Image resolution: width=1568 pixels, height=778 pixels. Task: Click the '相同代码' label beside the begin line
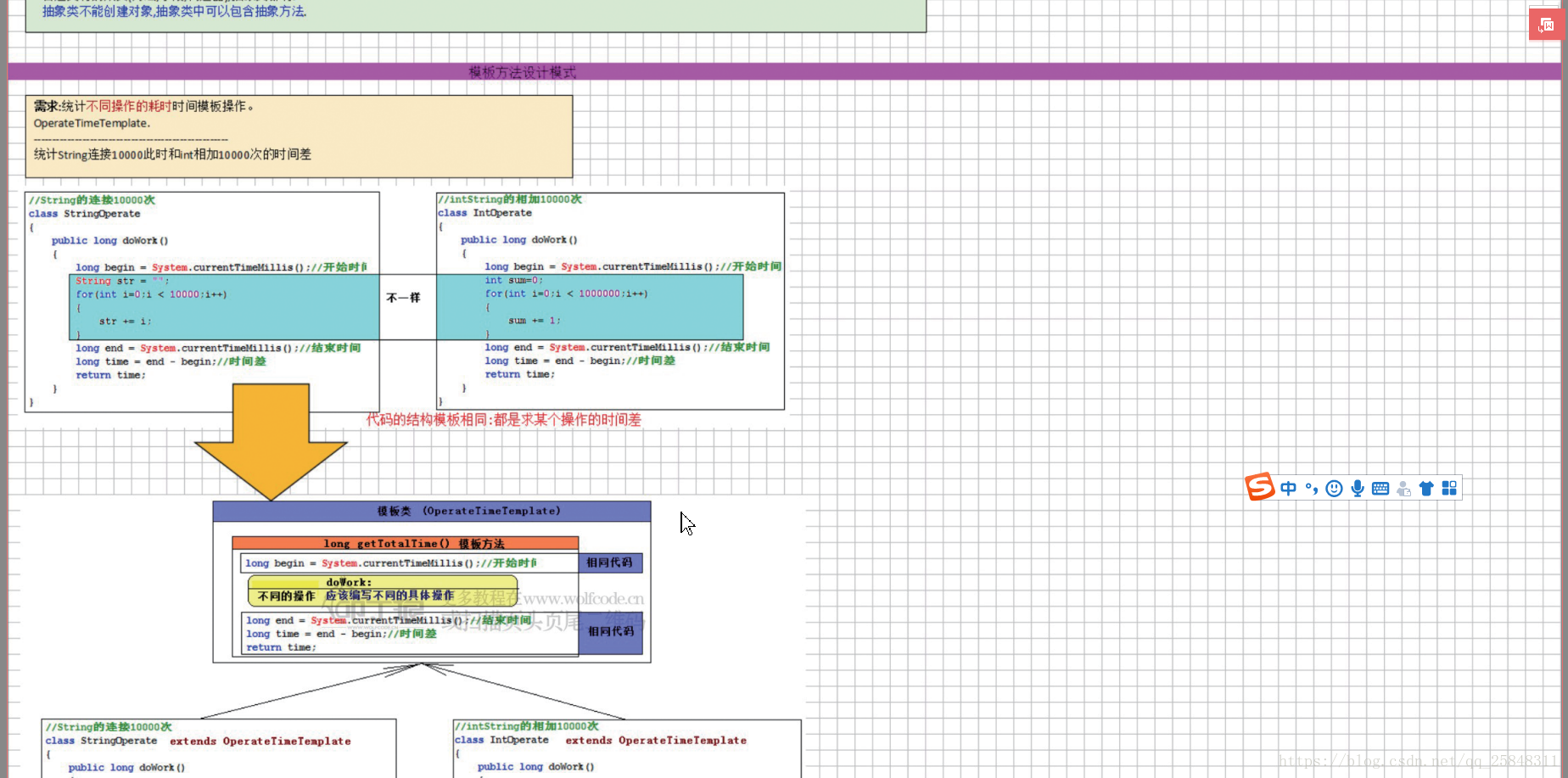click(610, 563)
